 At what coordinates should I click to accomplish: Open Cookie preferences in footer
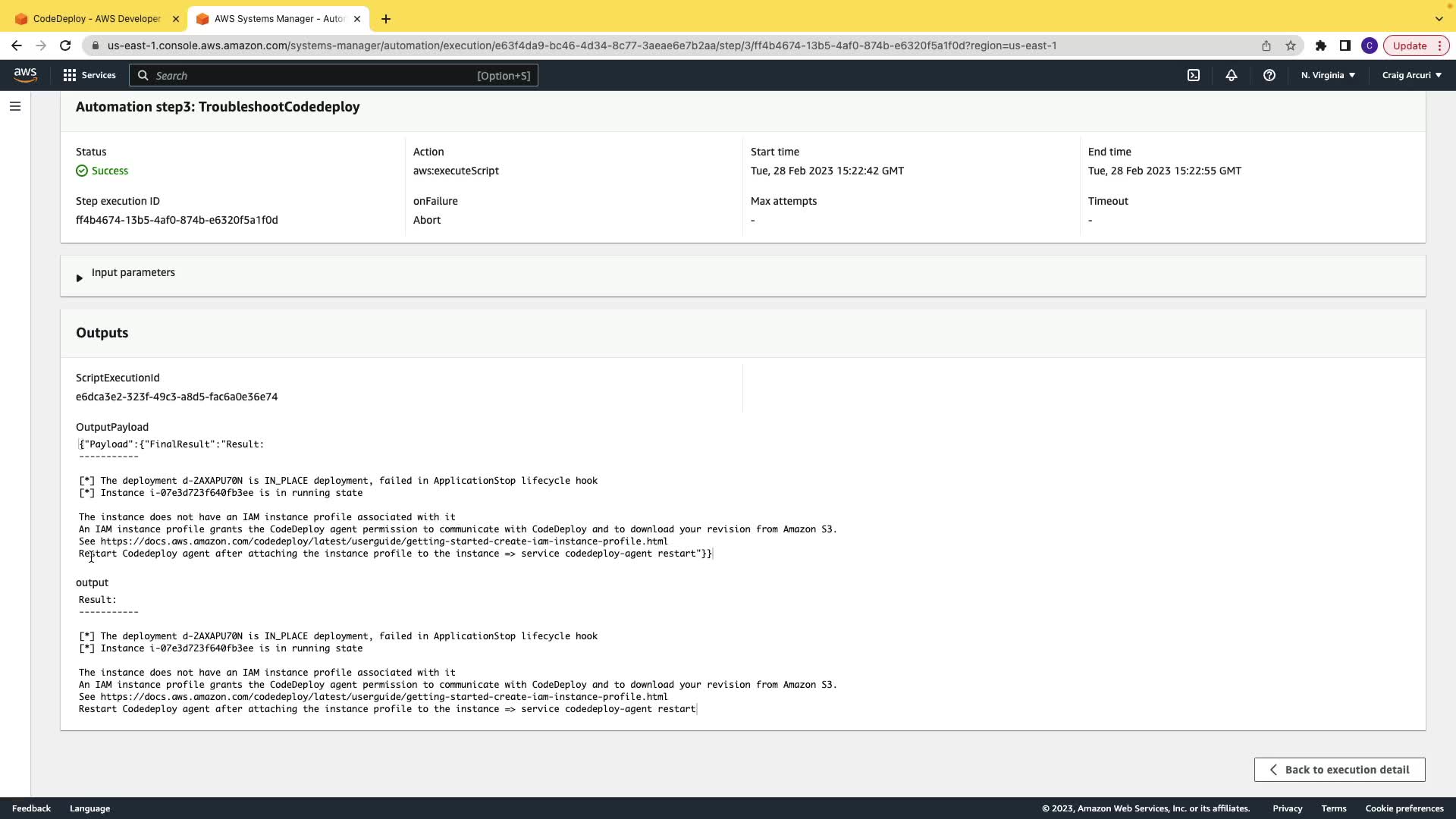1404,808
